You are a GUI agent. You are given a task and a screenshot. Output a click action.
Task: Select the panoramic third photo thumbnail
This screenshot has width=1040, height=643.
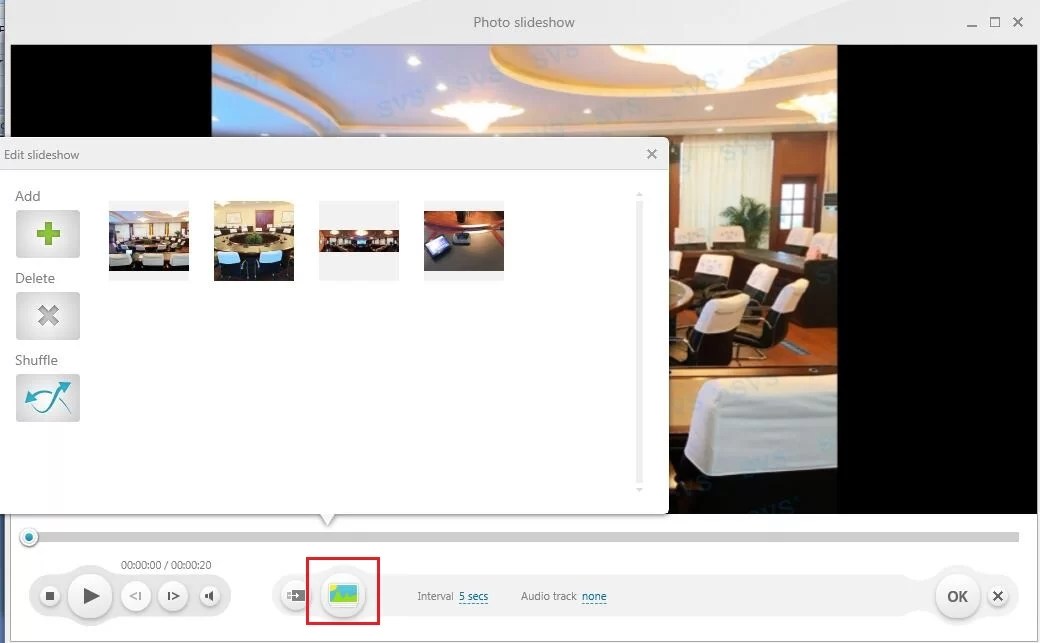point(358,240)
